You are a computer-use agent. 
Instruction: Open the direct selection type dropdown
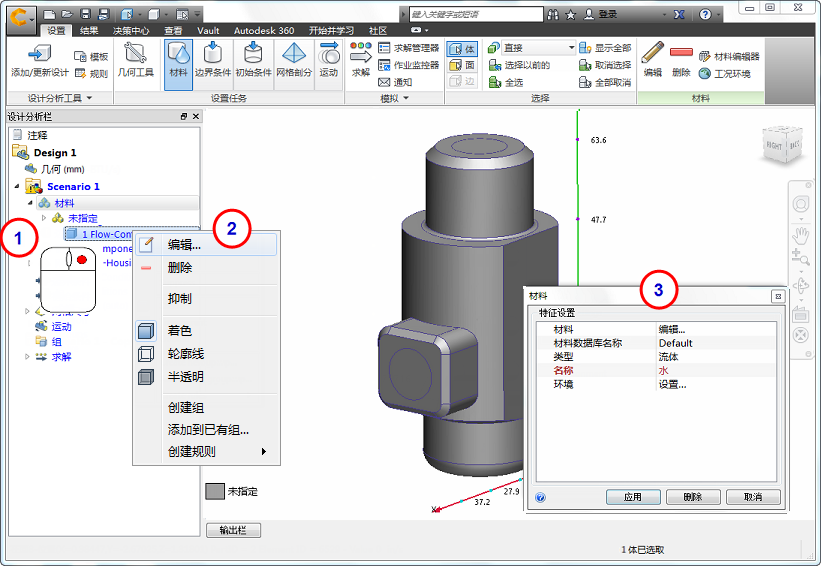[x=539, y=48]
